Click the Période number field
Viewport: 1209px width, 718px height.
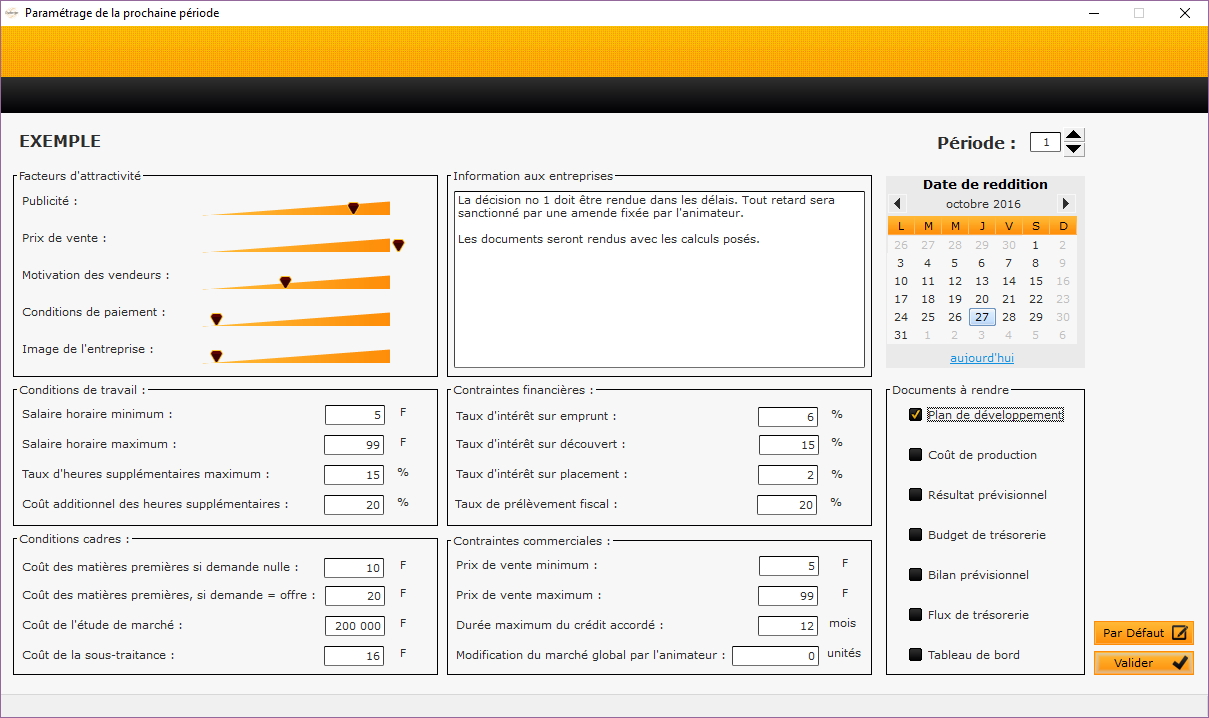[1045, 142]
